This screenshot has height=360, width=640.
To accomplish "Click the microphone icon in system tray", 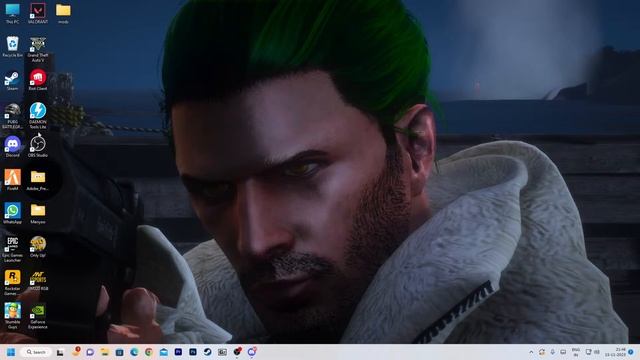I will tap(553, 352).
